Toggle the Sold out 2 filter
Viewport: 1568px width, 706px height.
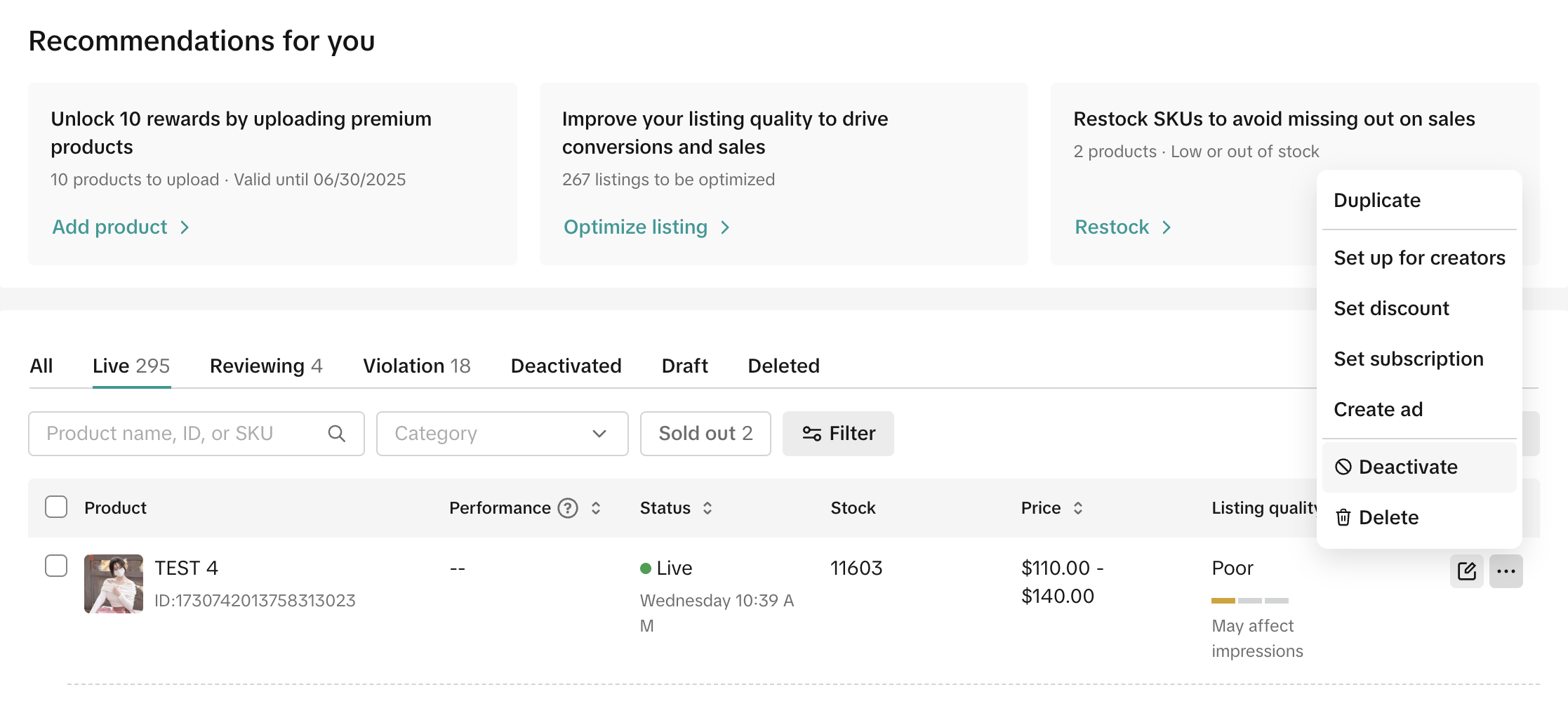(705, 434)
